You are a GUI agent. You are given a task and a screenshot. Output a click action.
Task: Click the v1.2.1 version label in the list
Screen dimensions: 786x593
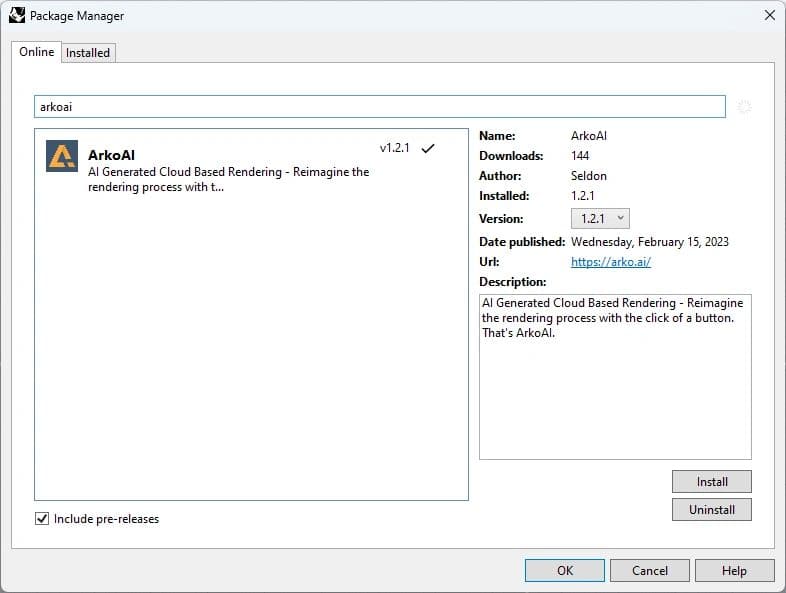point(395,148)
